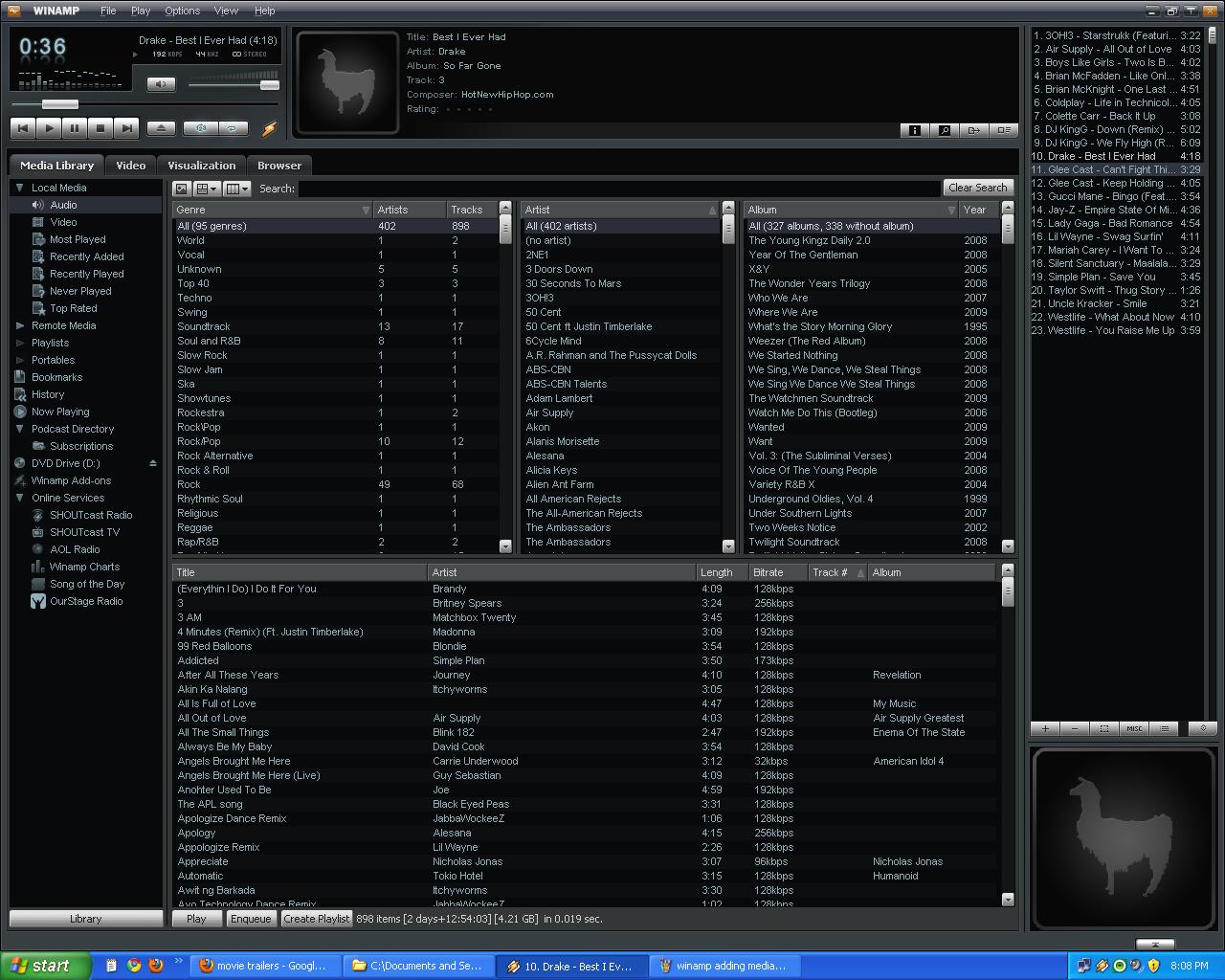Viewport: 1225px width, 980px height.
Task: Open the third pane-layout dropdown beside Search
Action: click(237, 189)
